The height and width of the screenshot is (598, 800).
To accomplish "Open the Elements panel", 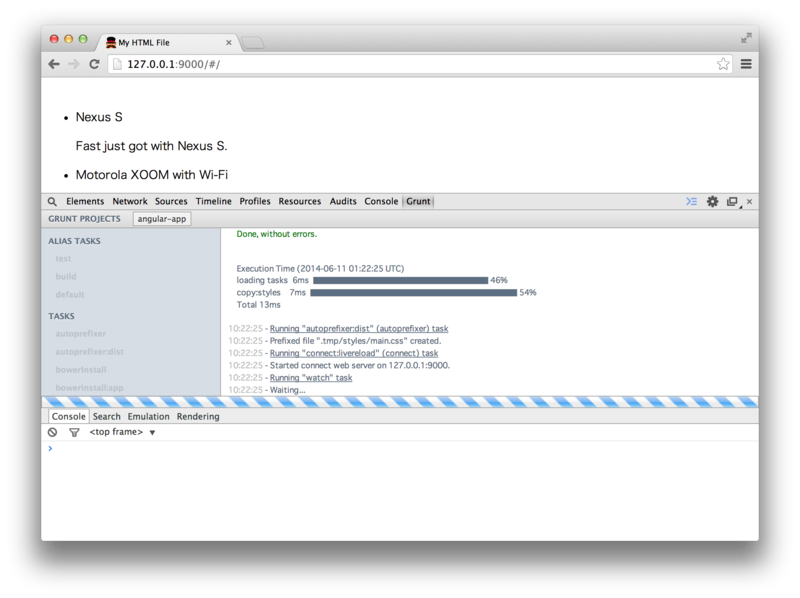I will [85, 202].
